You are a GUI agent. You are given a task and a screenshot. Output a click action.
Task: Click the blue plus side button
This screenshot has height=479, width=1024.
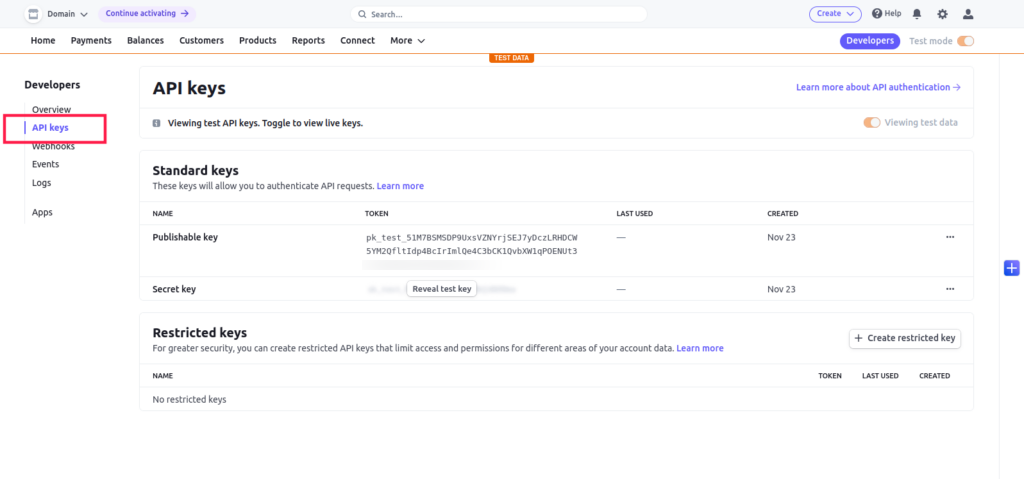coord(1011,267)
